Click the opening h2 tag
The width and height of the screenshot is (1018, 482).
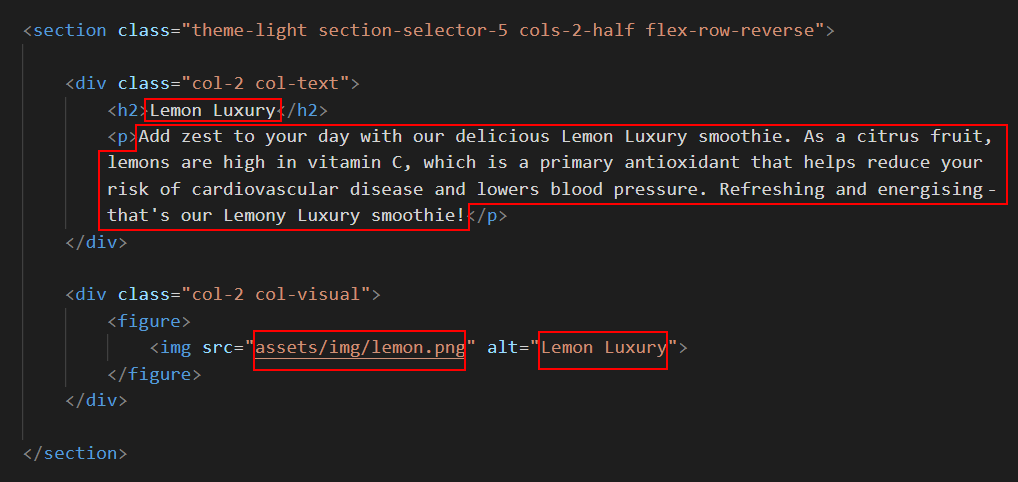coord(129,110)
